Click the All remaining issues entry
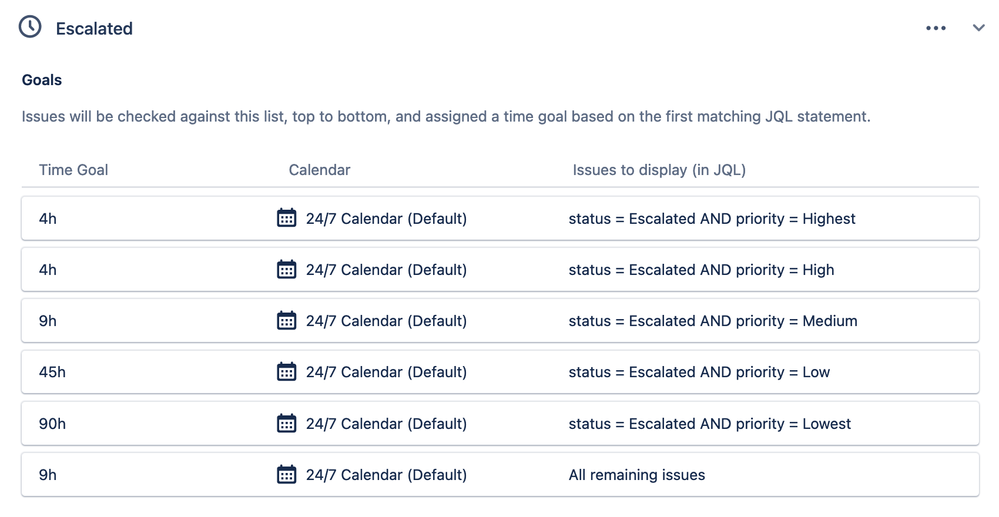 (637, 475)
